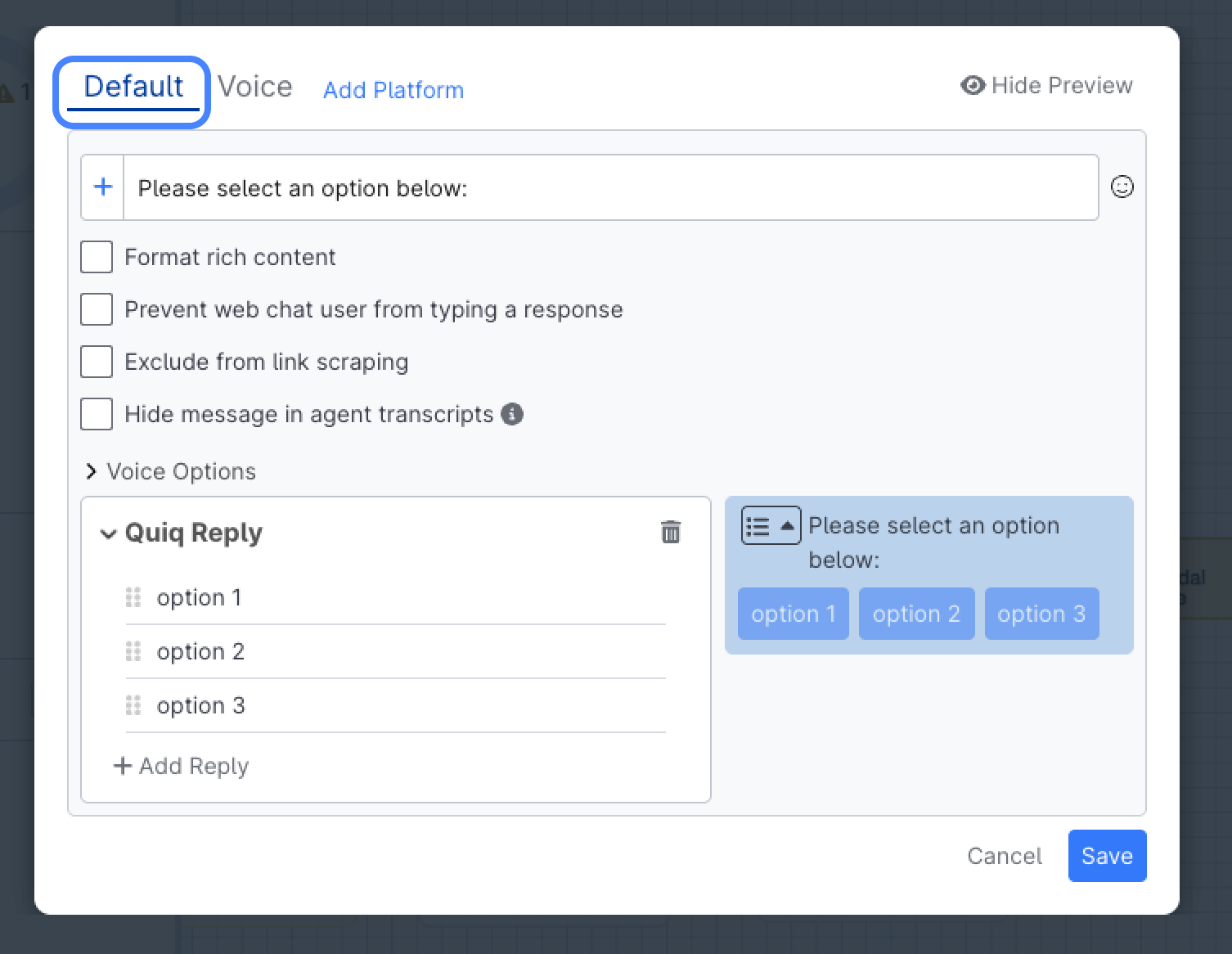
Task: Edit the option 1 reply field
Action: coord(411,598)
